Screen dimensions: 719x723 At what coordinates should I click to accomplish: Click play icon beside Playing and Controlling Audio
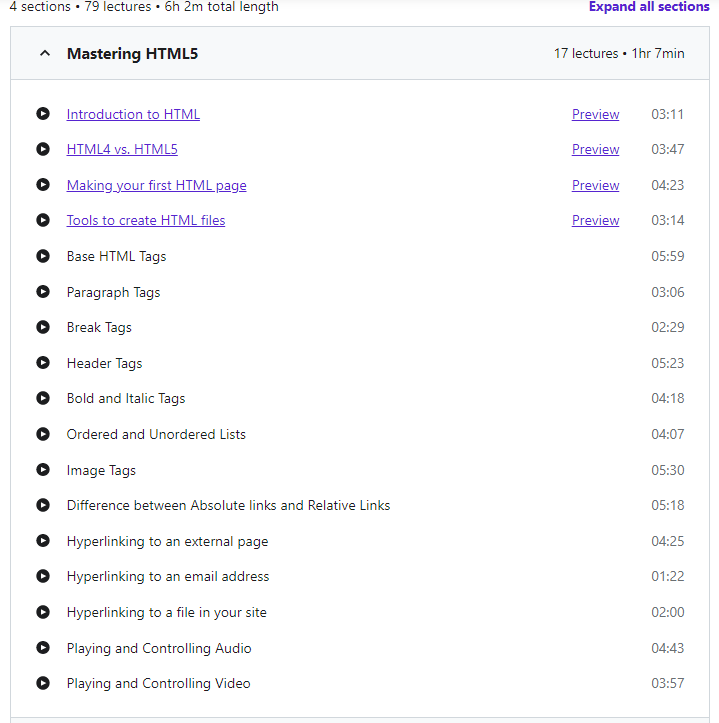tap(43, 648)
